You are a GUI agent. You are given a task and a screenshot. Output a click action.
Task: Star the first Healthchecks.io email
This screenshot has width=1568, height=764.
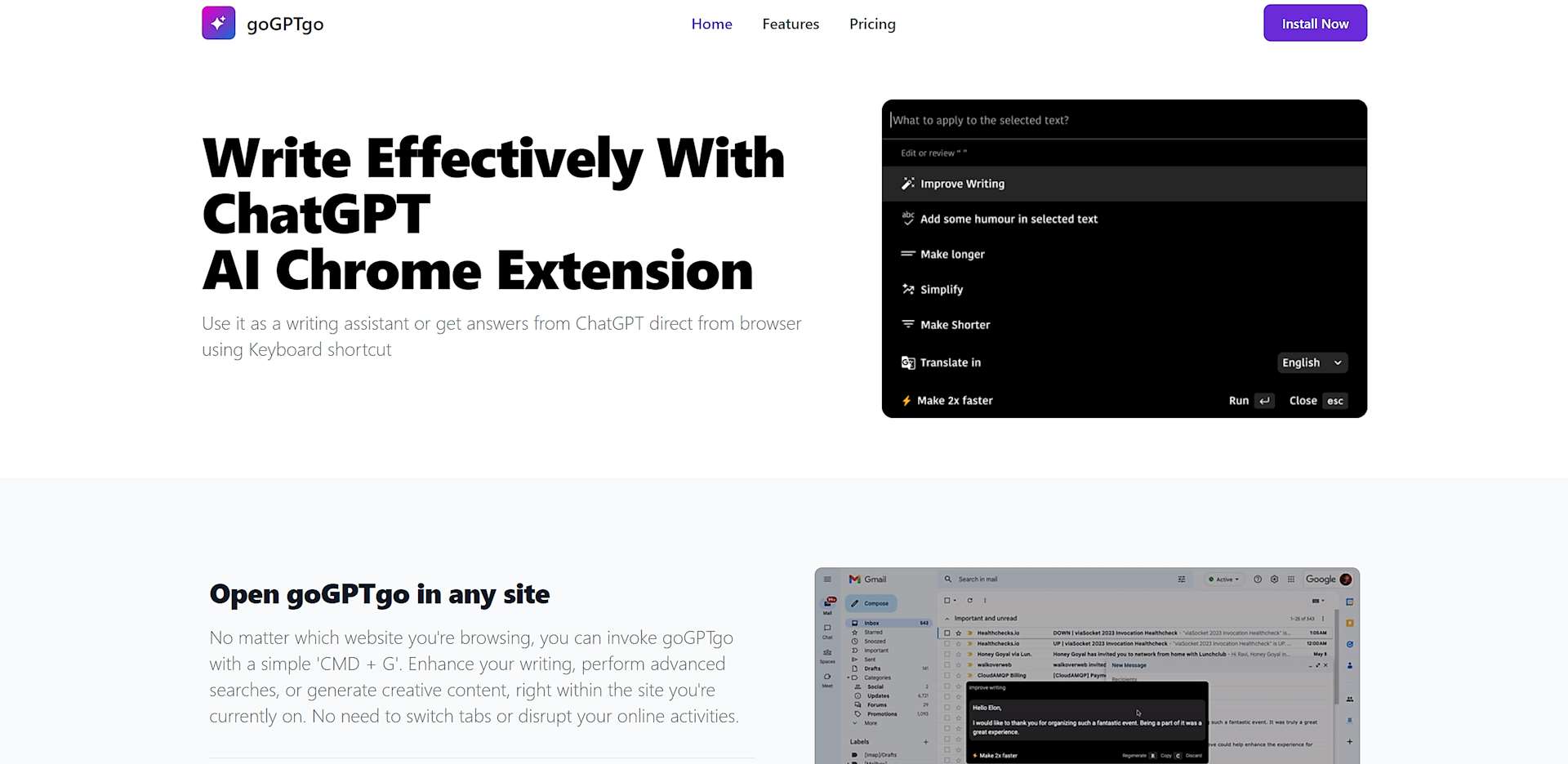coord(959,633)
